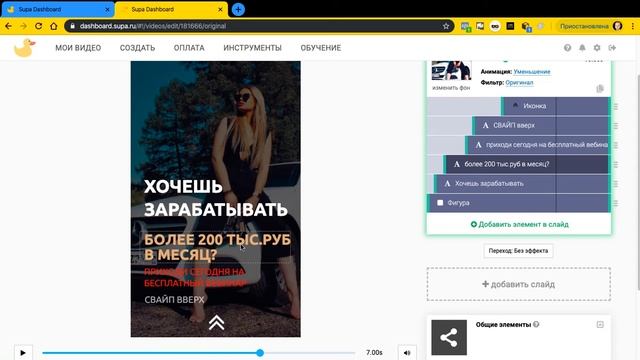This screenshot has width=640, height=360.
Task: Click изменить фон under thumbnail
Action: pos(451,88)
